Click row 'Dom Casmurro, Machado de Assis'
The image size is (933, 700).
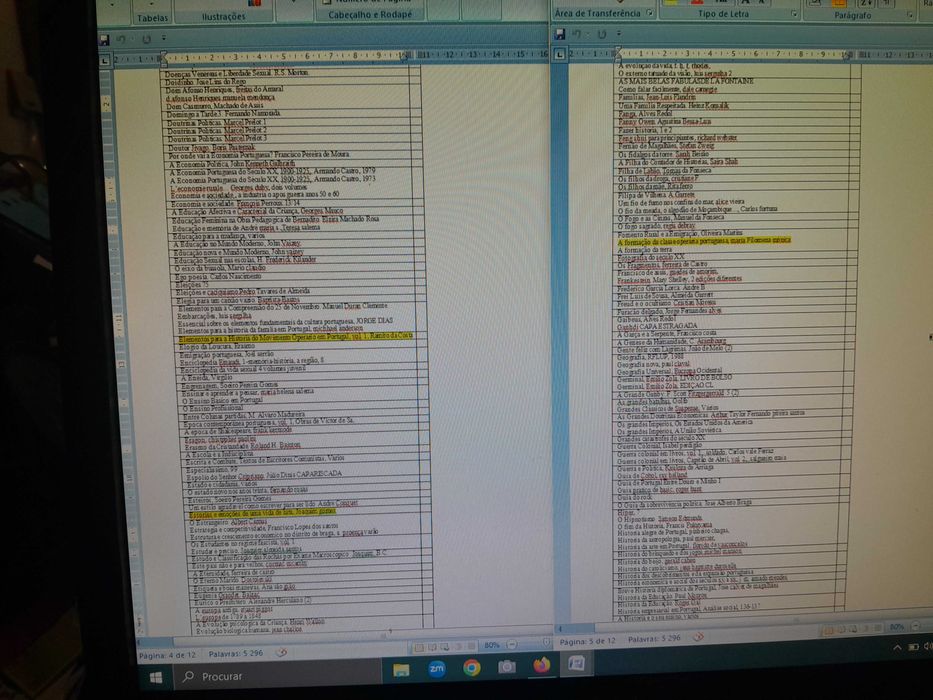tap(214, 105)
